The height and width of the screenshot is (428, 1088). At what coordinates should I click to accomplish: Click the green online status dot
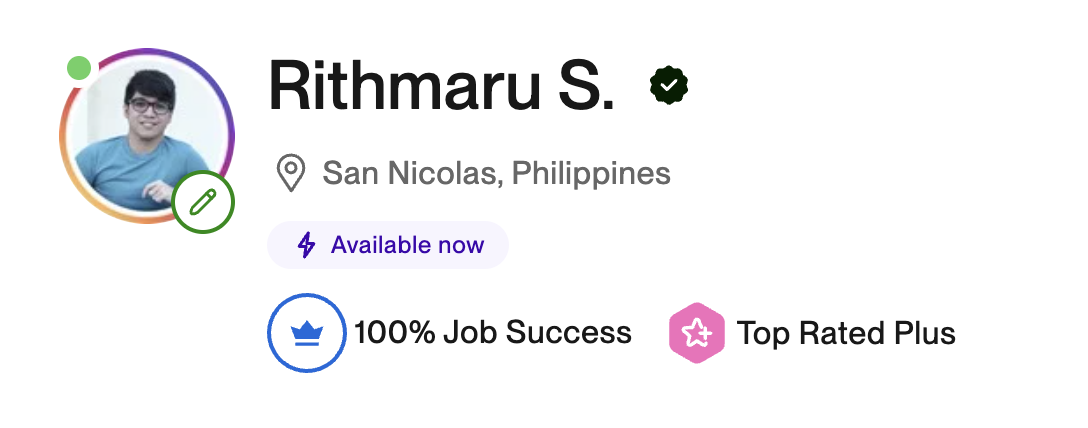click(79, 68)
